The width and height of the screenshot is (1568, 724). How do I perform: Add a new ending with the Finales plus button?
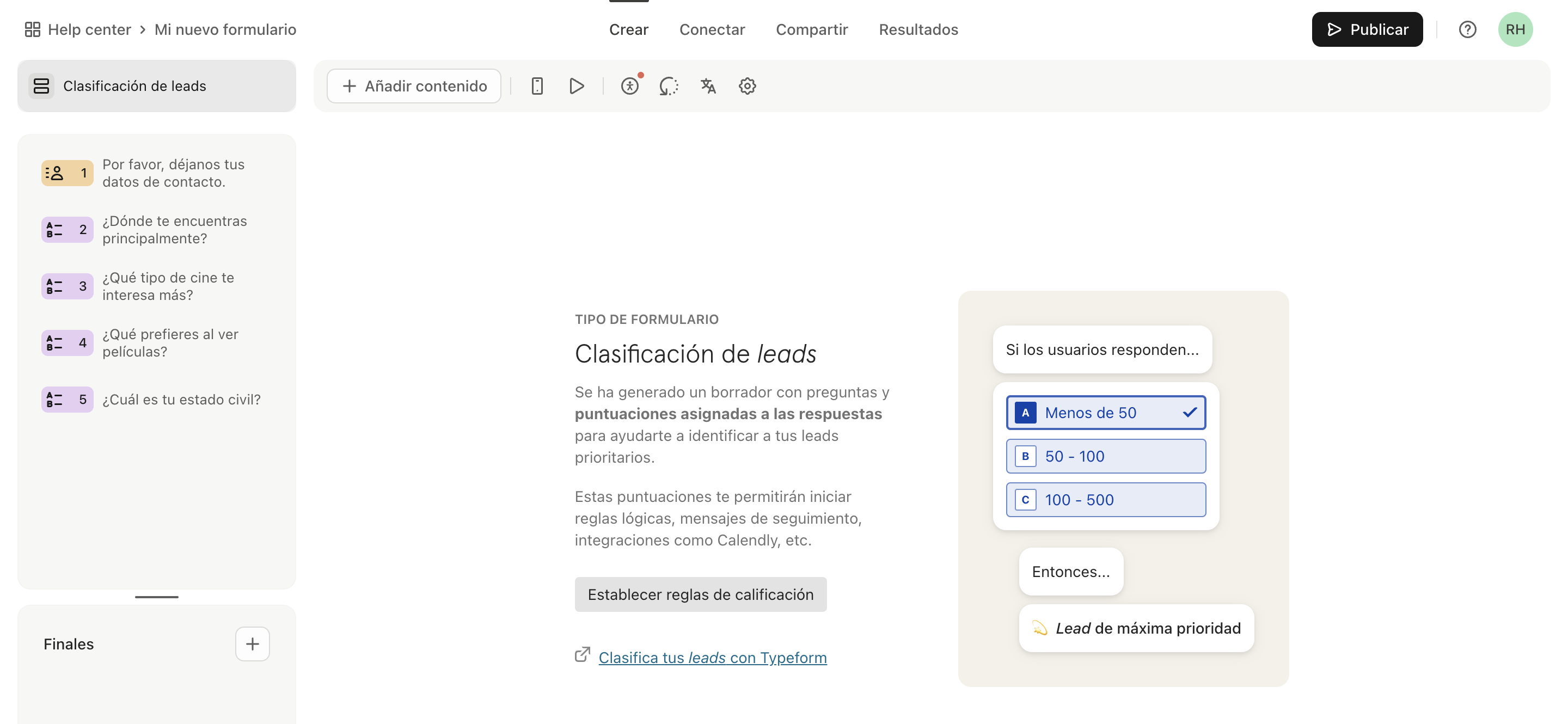pyautogui.click(x=253, y=643)
